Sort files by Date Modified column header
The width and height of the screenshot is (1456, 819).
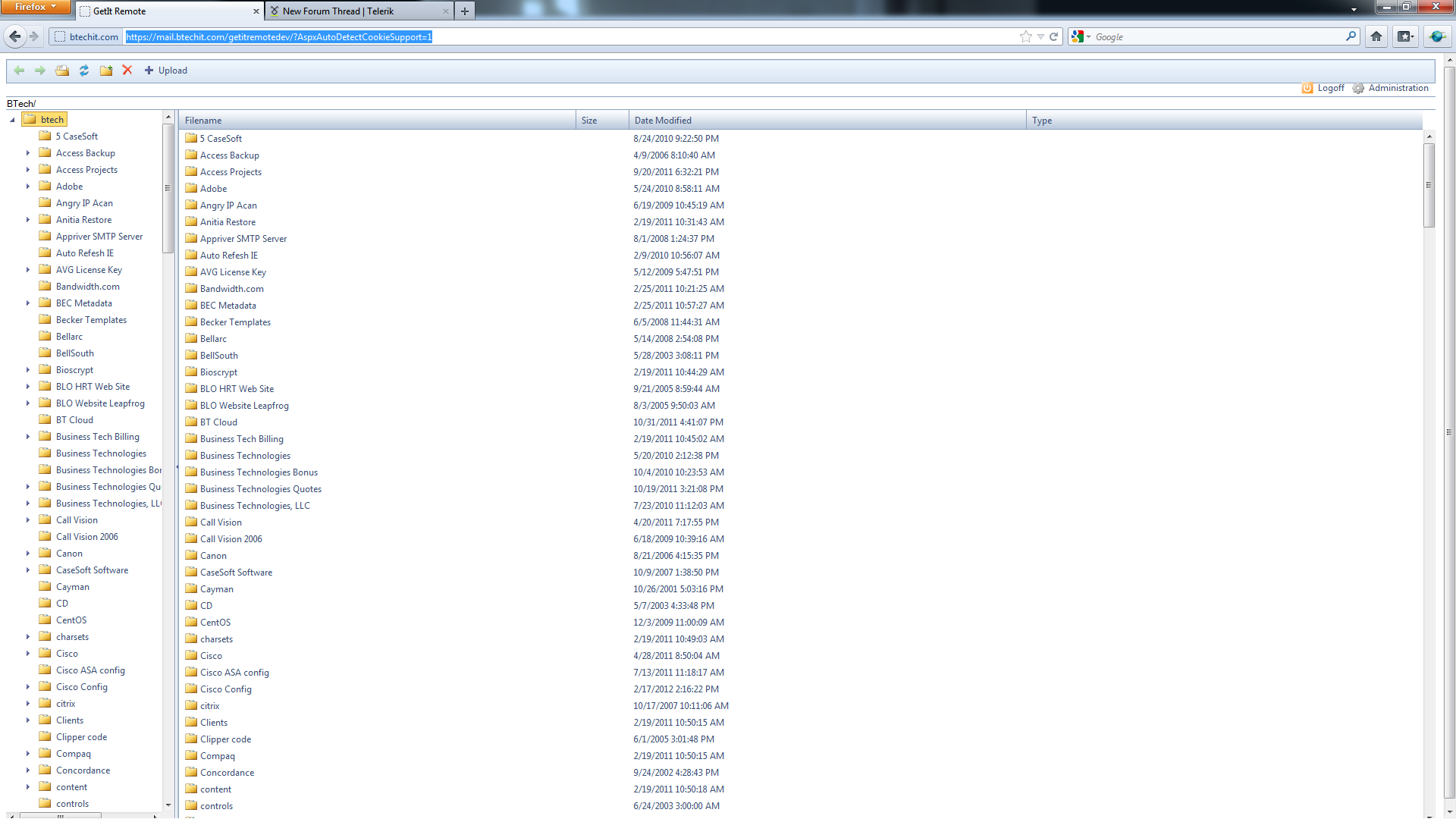click(663, 121)
